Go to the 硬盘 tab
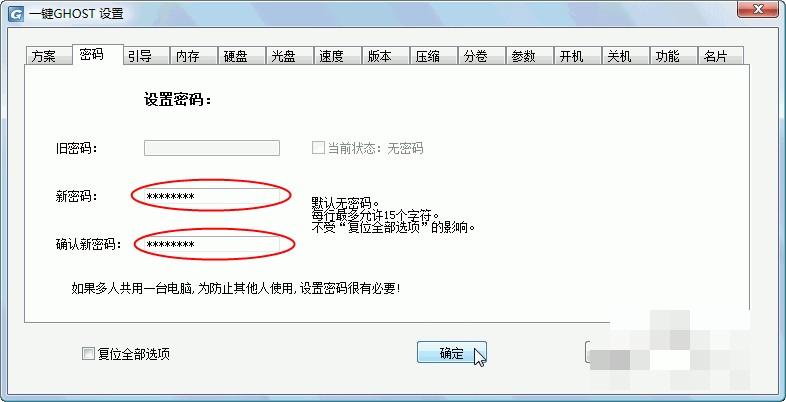Viewport: 786px width, 402px height. pyautogui.click(x=241, y=56)
